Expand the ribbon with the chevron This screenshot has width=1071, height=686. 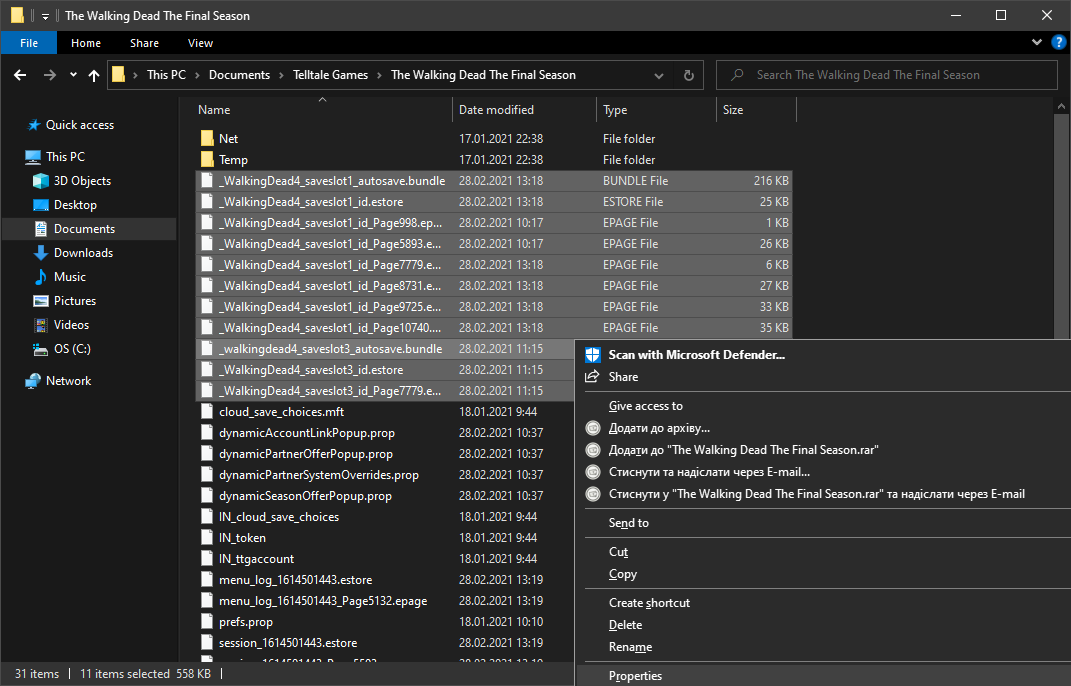[x=1037, y=43]
